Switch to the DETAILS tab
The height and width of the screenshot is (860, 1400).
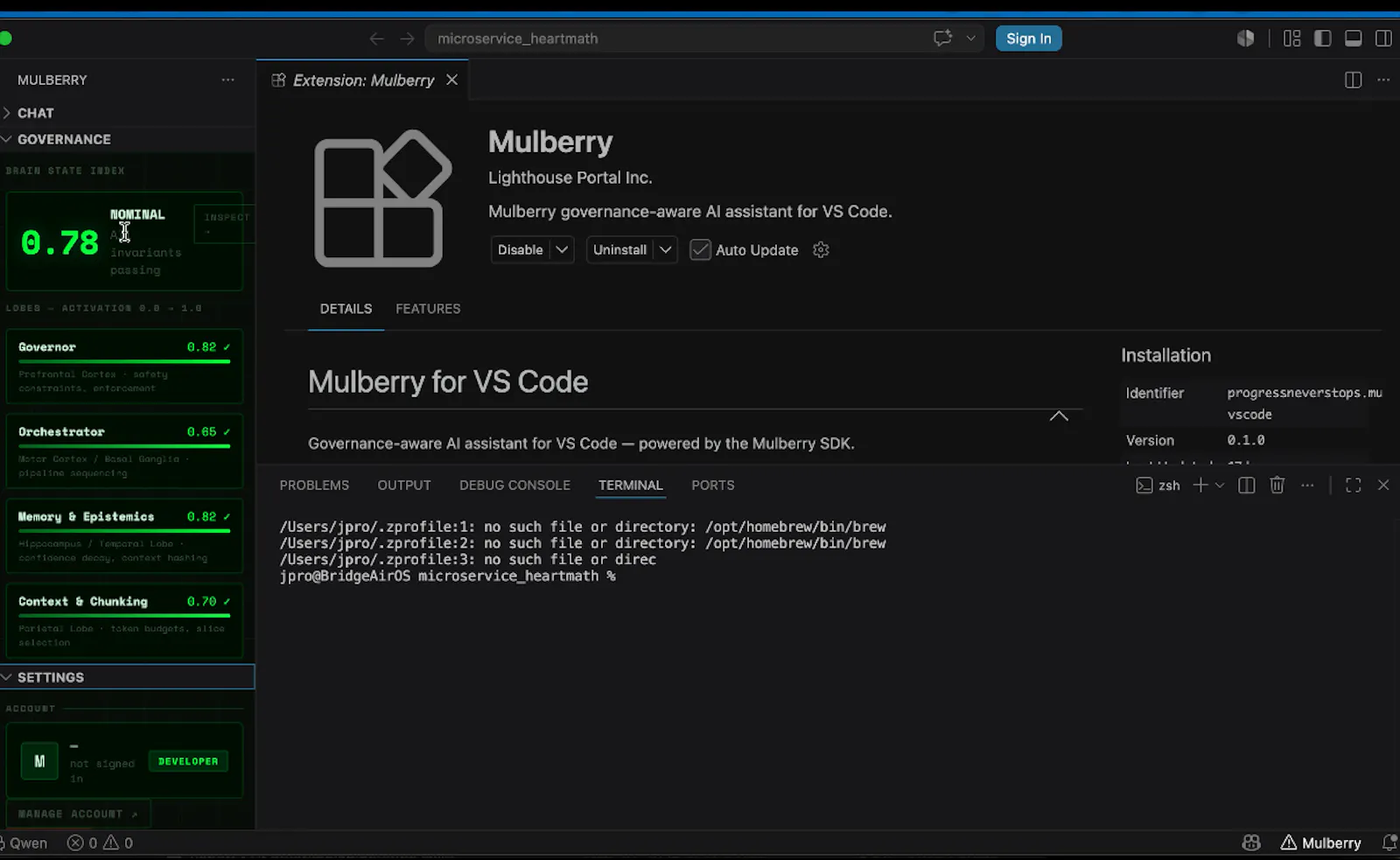346,309
